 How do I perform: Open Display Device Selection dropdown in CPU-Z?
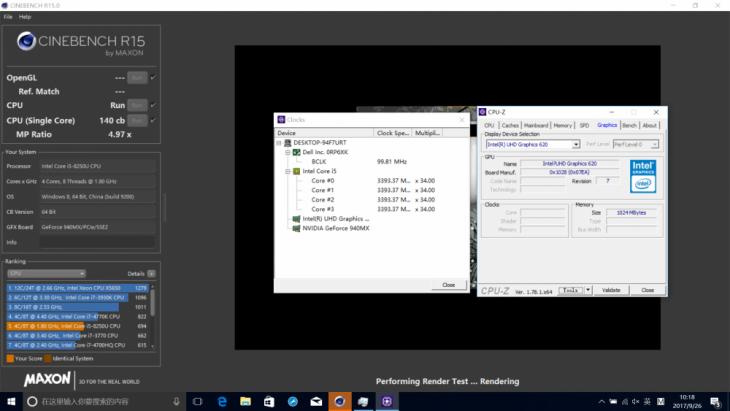pos(533,145)
